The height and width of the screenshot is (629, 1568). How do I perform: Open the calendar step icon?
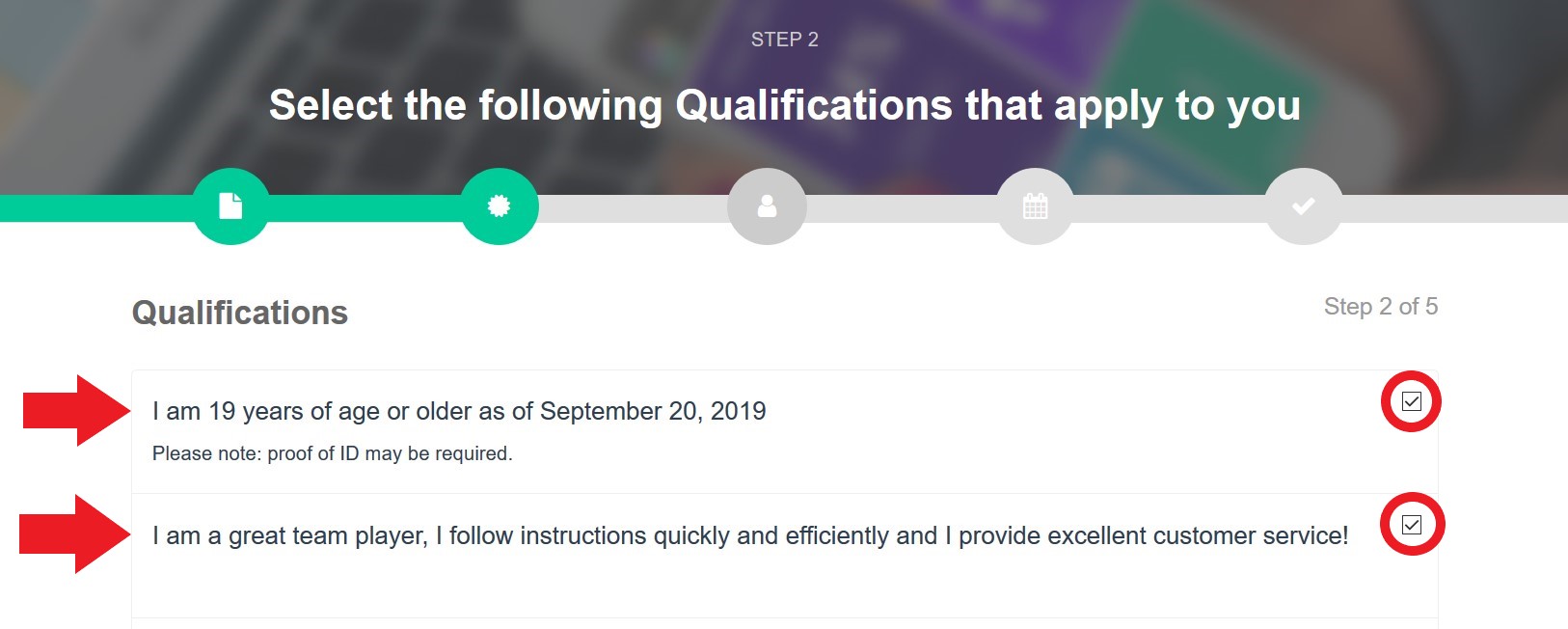coord(1035,206)
